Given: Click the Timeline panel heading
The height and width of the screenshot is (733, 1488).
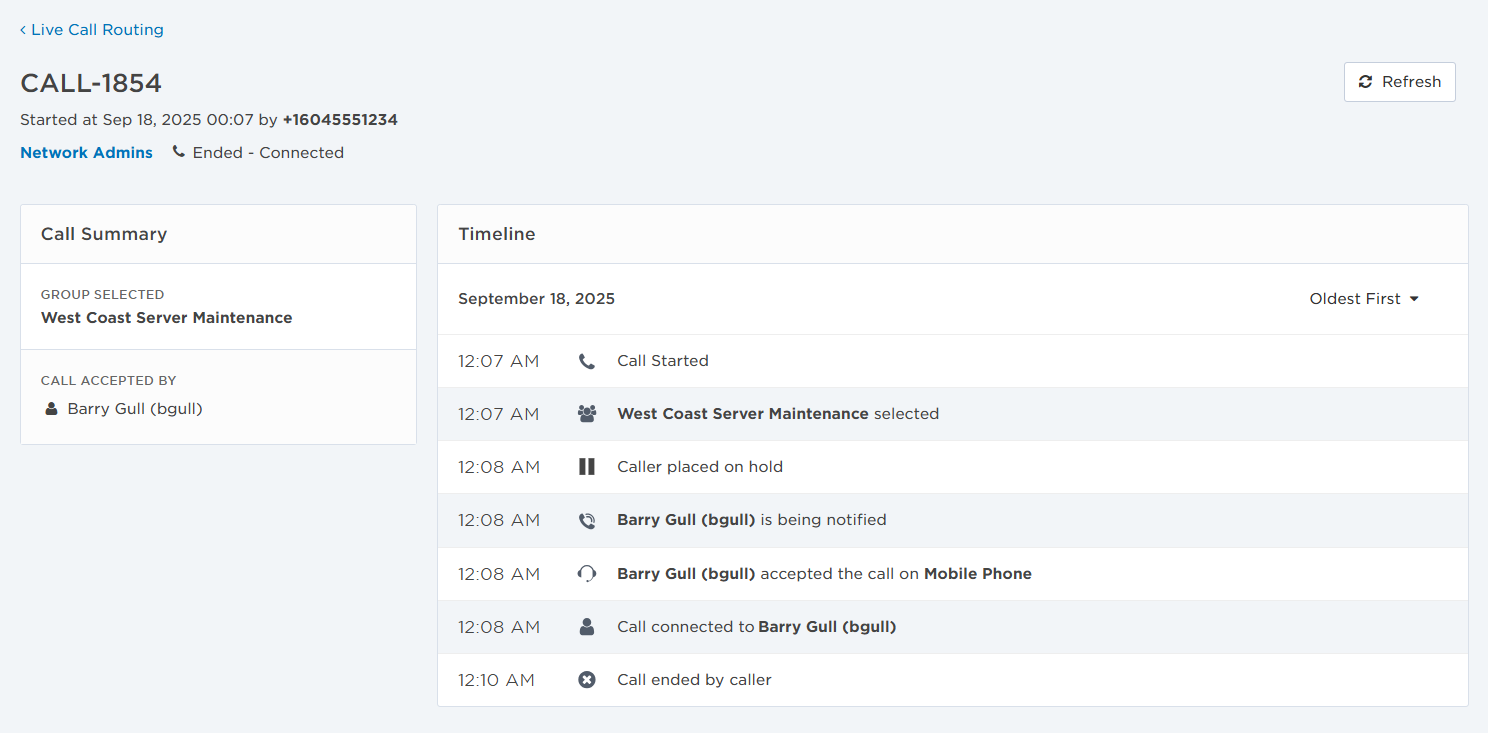Looking at the screenshot, I should click(497, 234).
